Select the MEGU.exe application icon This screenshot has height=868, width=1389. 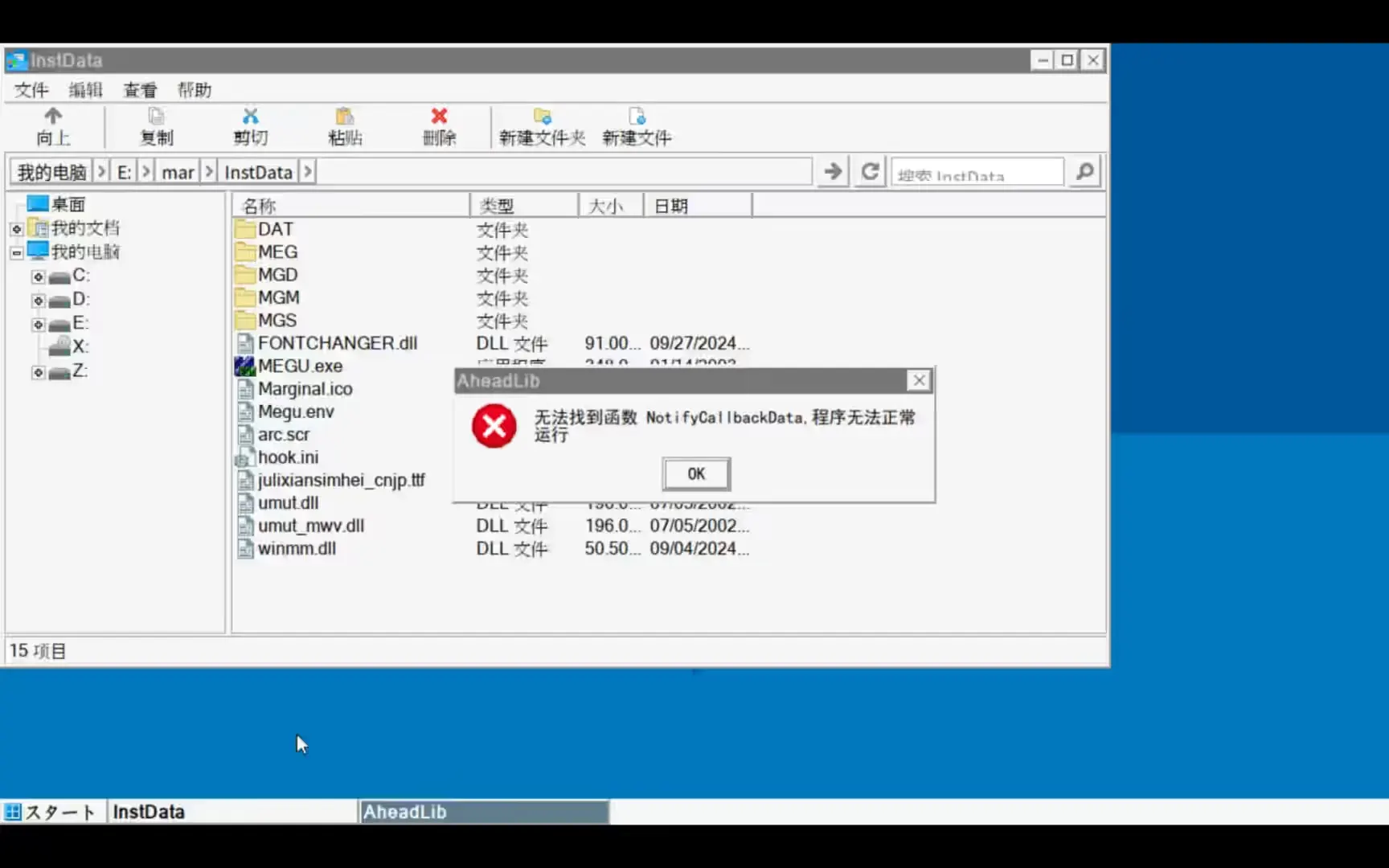[x=245, y=366]
